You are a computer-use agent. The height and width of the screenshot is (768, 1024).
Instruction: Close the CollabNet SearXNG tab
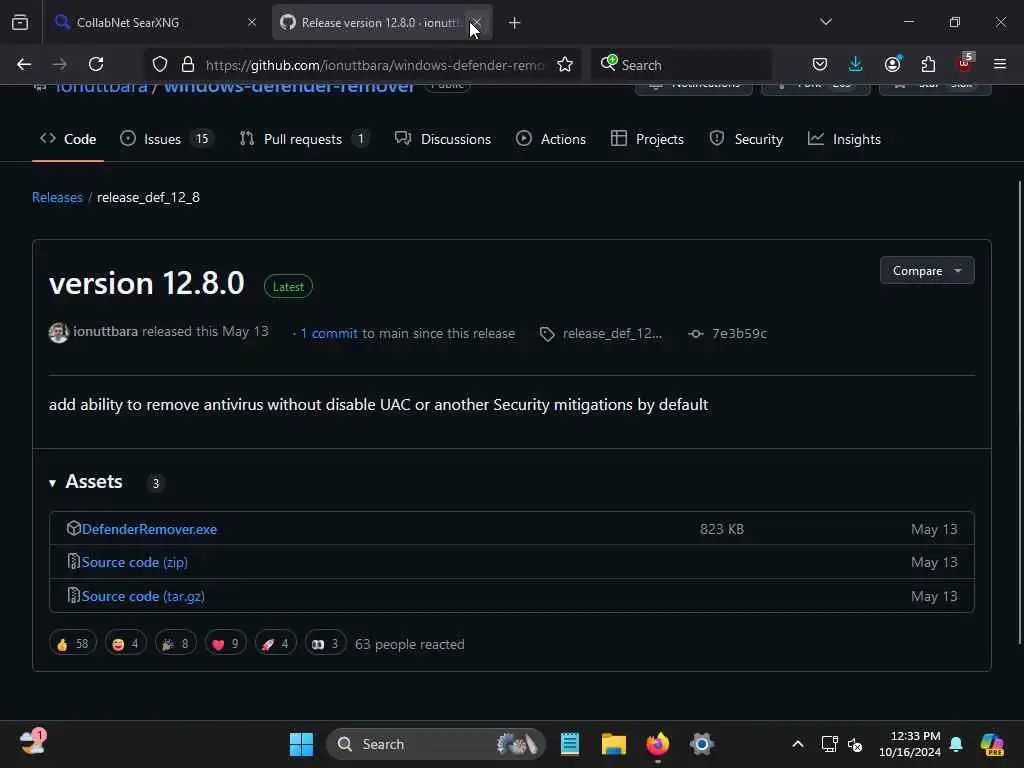[251, 22]
